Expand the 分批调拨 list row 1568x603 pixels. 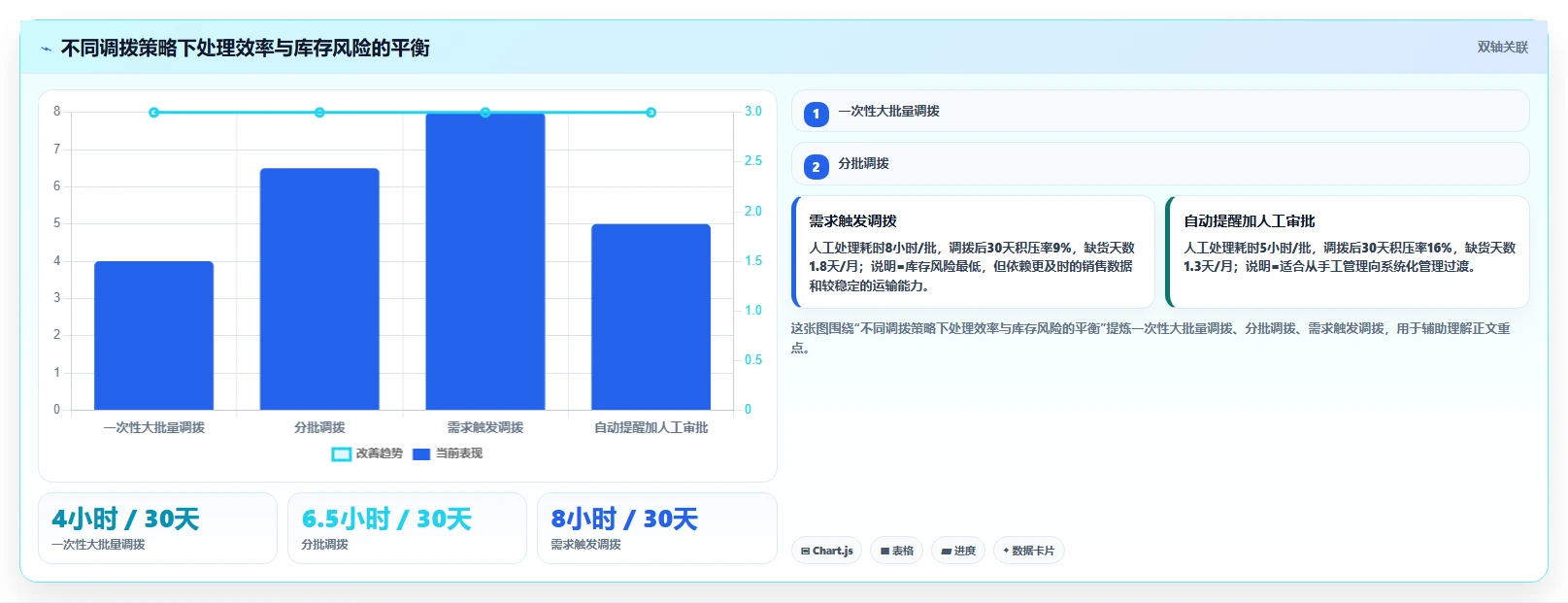[x=1160, y=164]
